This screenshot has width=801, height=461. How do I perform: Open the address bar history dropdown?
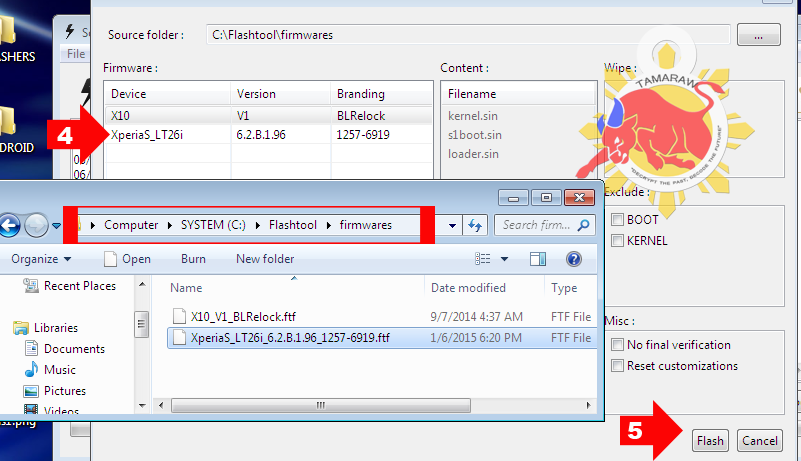click(452, 225)
